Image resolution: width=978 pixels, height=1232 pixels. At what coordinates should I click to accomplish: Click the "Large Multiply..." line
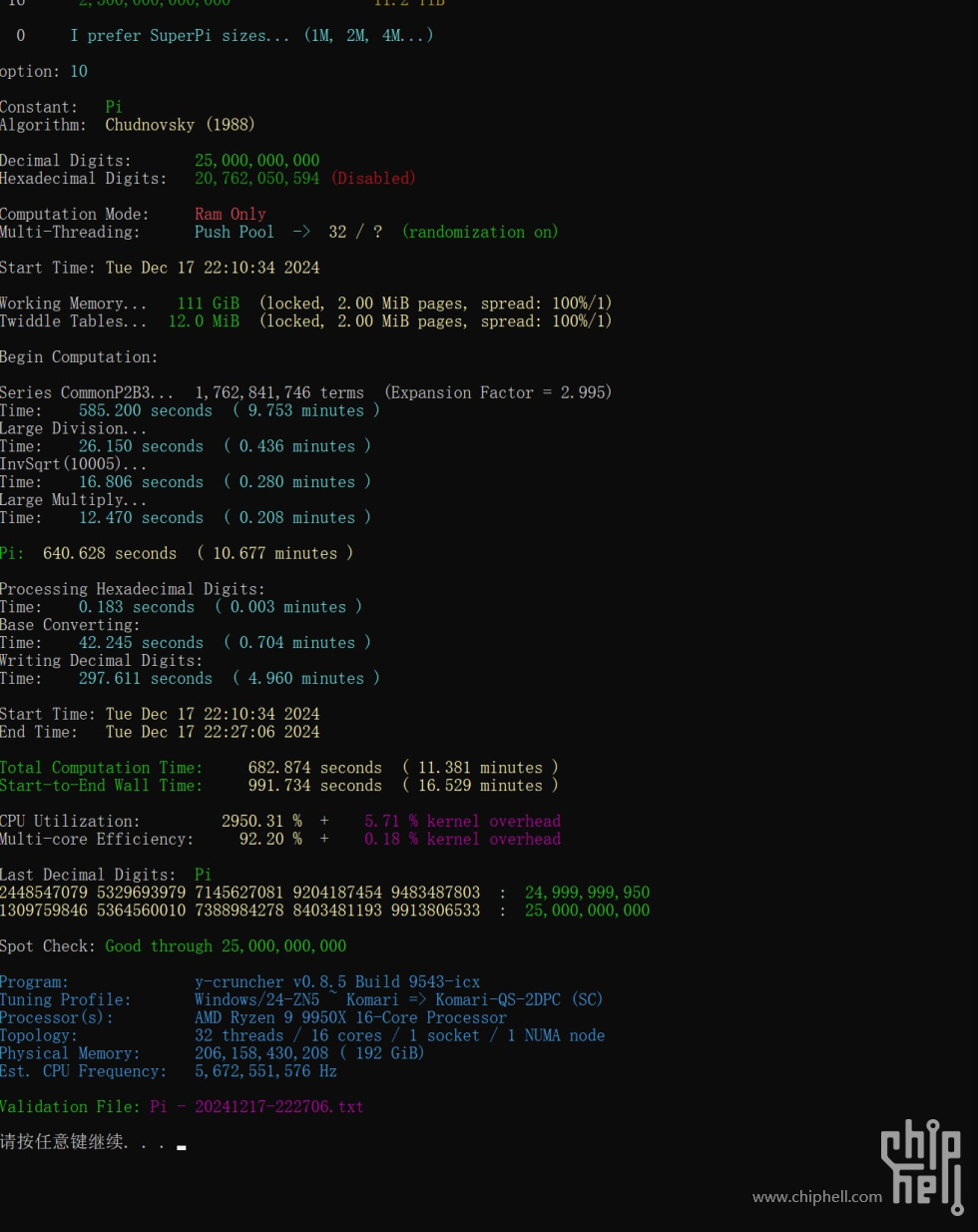pos(73,500)
